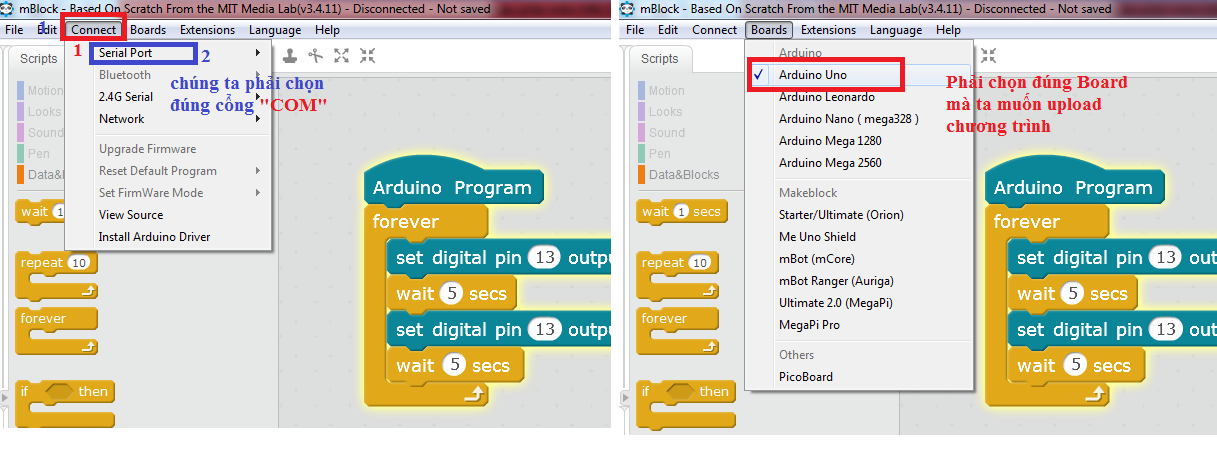Click the purple Looks swatch in right window

point(642,112)
